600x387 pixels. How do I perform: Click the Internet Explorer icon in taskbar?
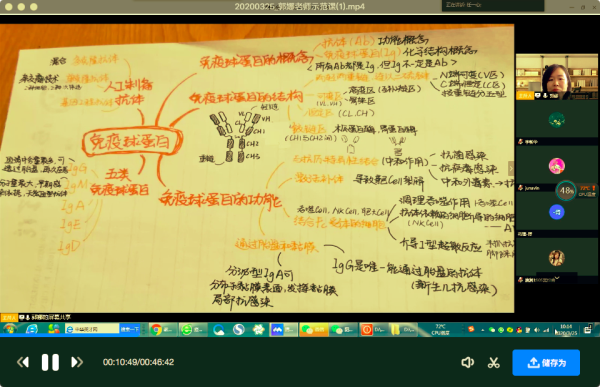pos(32,329)
